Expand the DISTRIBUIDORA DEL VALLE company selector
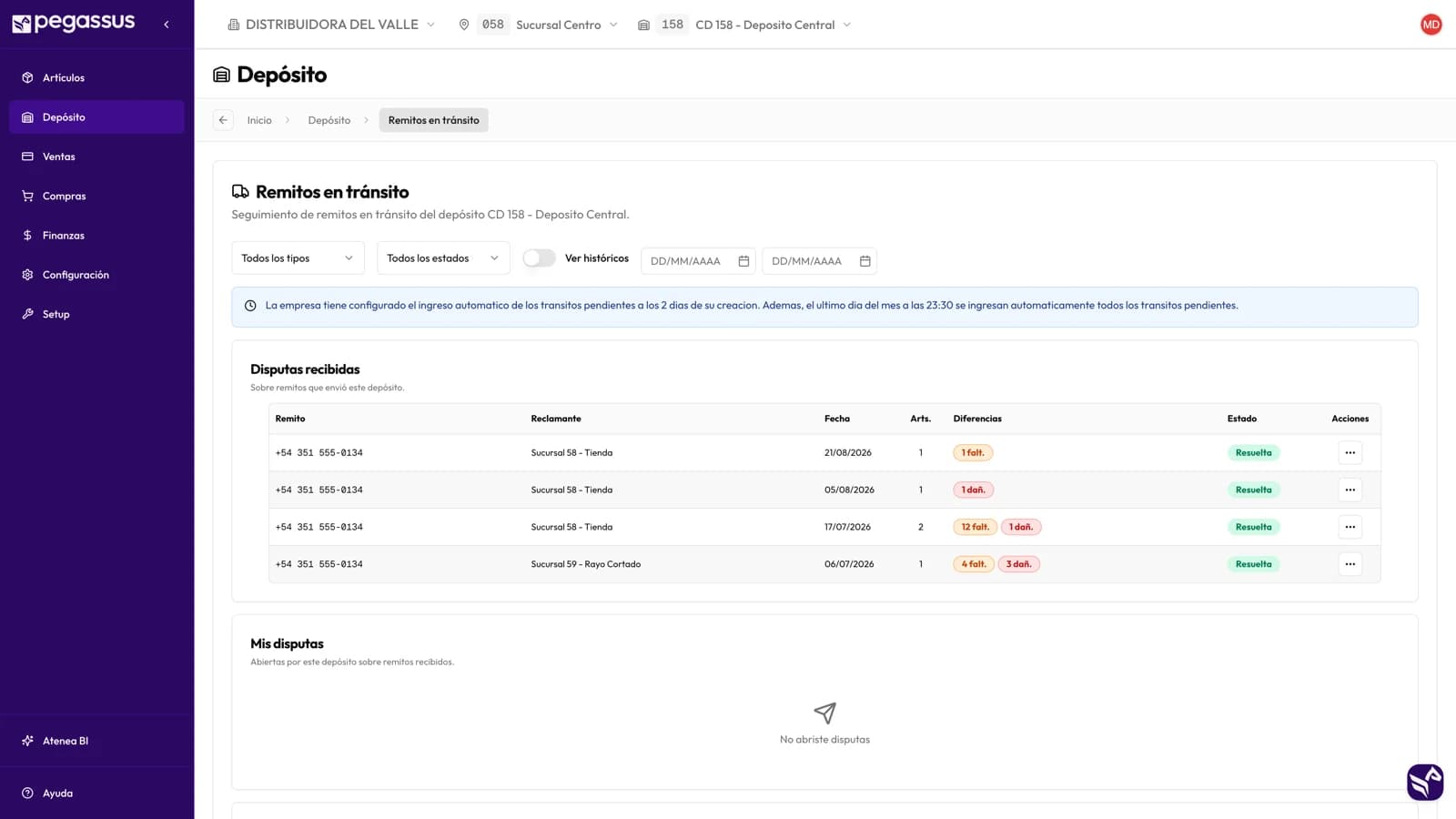Screen dimensions: 1456x819 [331, 25]
